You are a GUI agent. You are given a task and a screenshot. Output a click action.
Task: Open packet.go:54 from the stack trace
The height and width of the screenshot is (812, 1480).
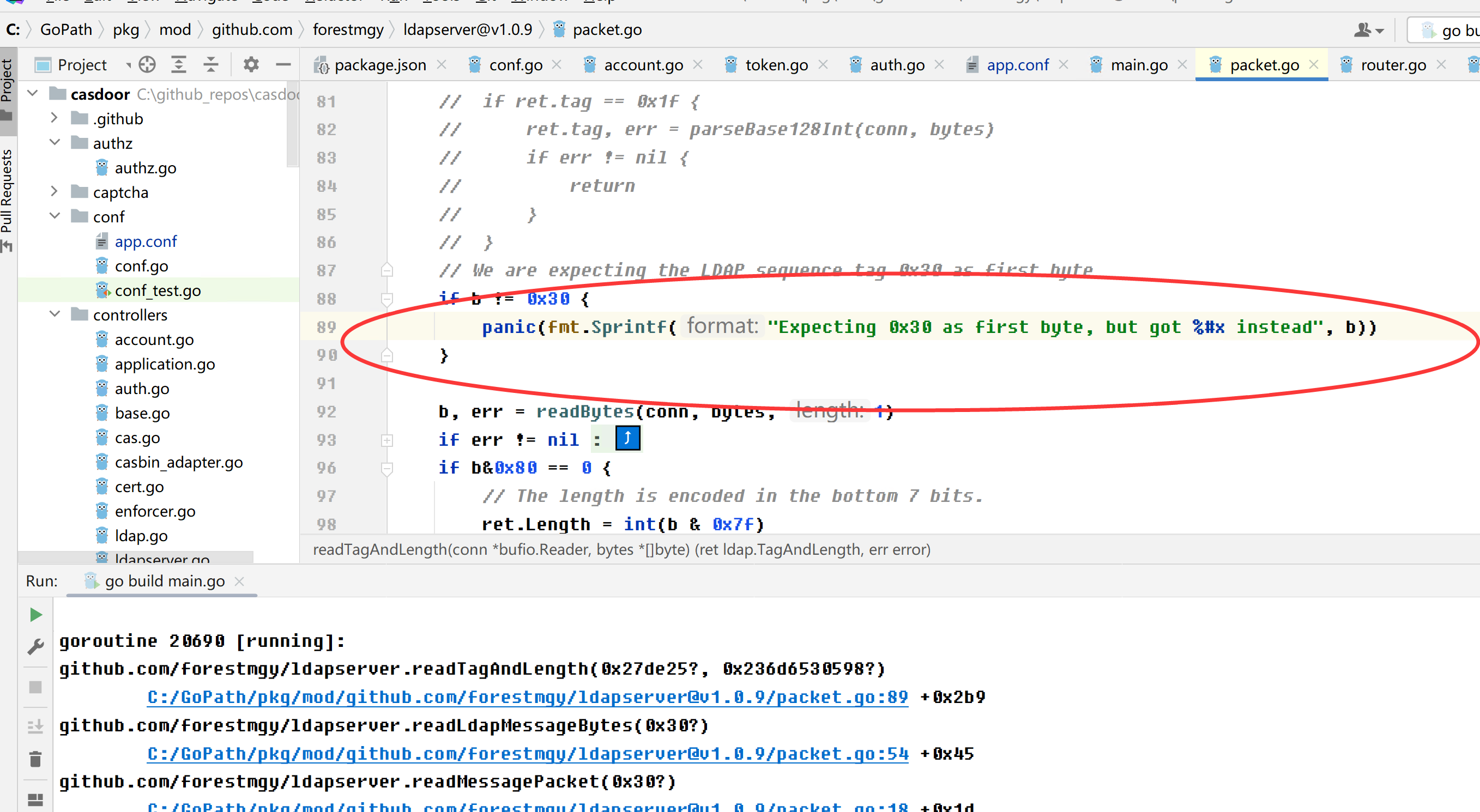point(529,754)
